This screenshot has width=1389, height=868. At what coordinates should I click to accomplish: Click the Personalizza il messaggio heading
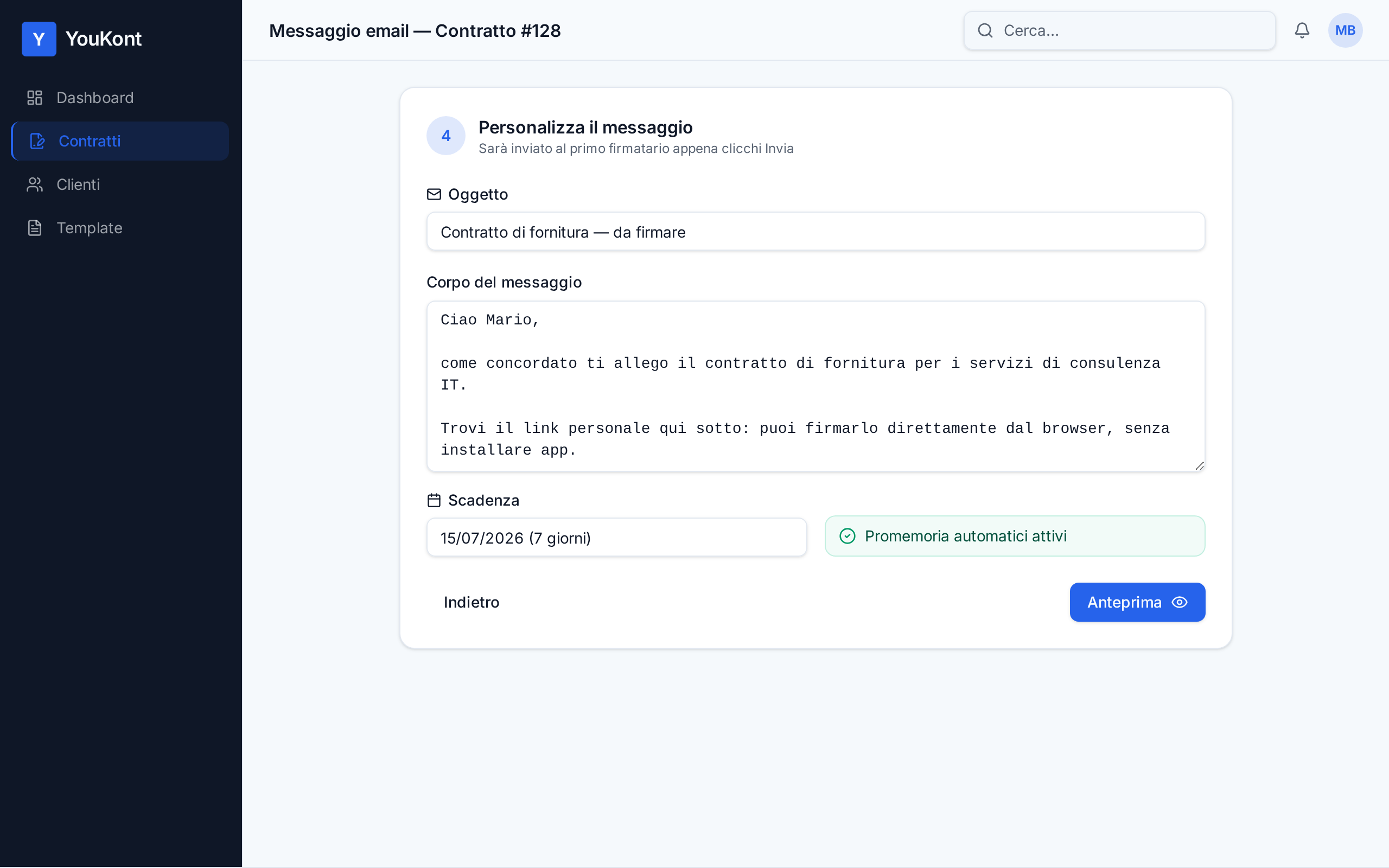[x=585, y=127]
